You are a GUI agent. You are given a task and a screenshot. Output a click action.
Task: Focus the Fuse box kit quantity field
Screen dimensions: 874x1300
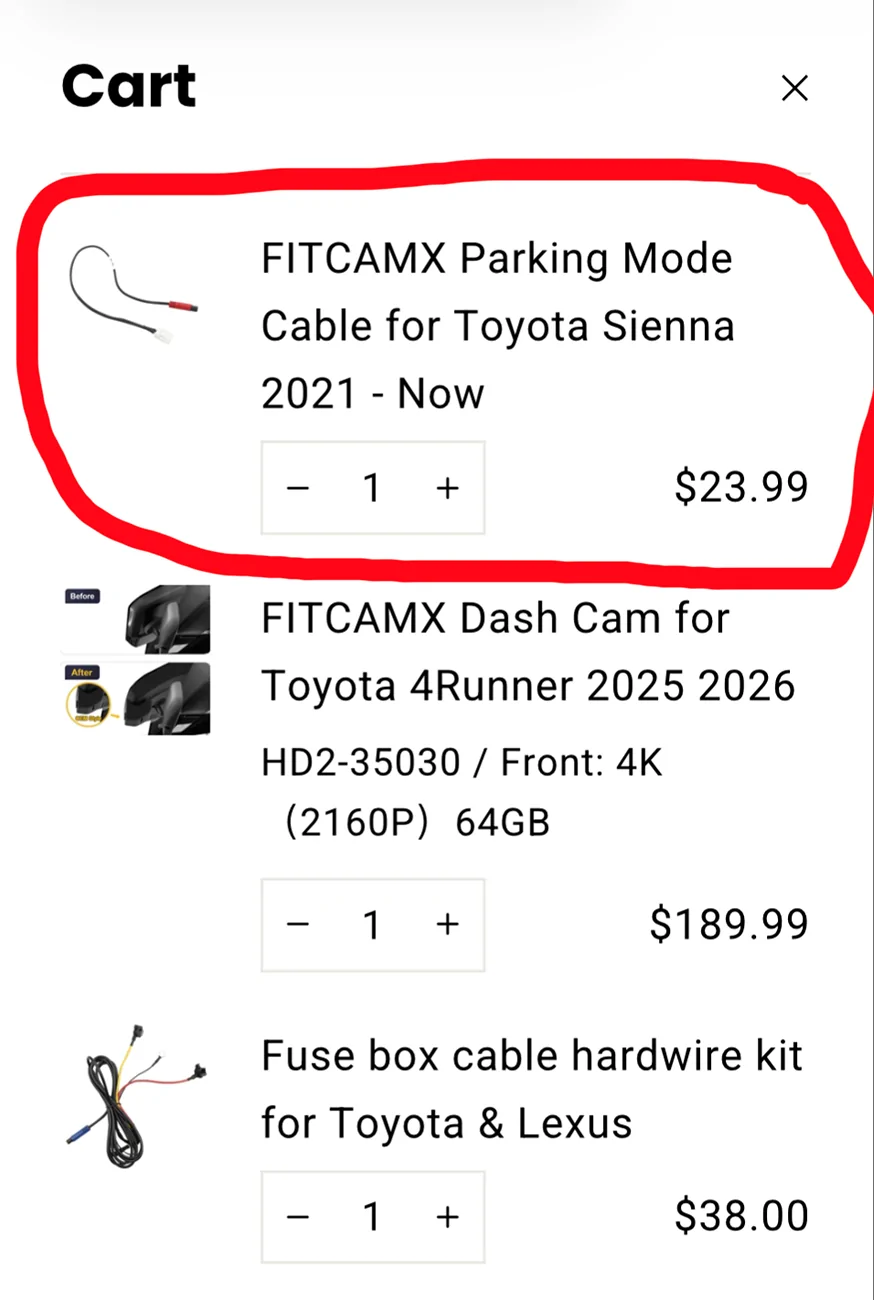pyautogui.click(x=372, y=1217)
